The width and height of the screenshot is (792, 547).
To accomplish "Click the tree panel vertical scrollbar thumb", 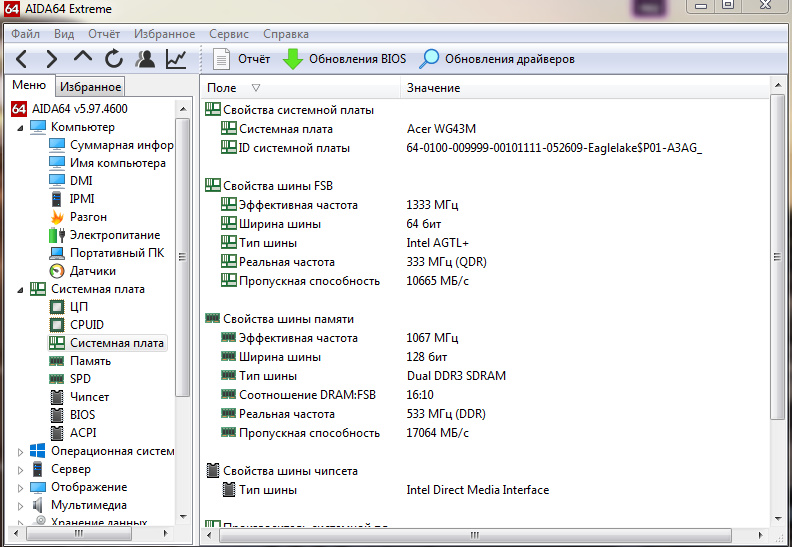I will 183,257.
